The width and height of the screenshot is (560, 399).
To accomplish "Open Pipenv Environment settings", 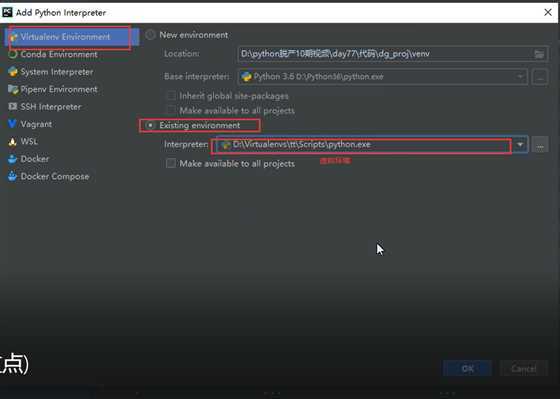I will click(59, 89).
